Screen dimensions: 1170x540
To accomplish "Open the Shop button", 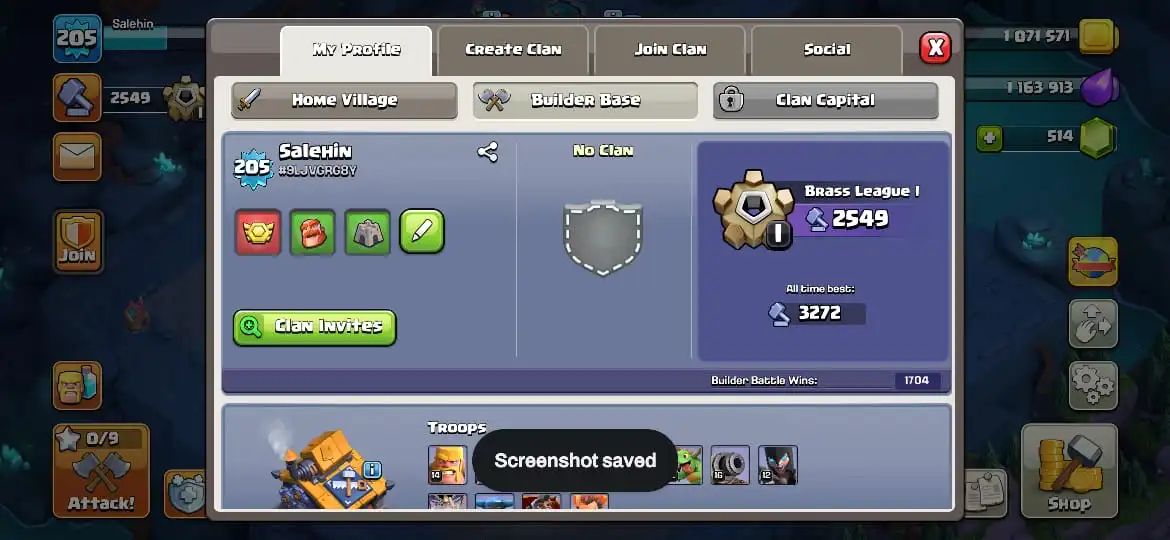I will (x=1069, y=471).
